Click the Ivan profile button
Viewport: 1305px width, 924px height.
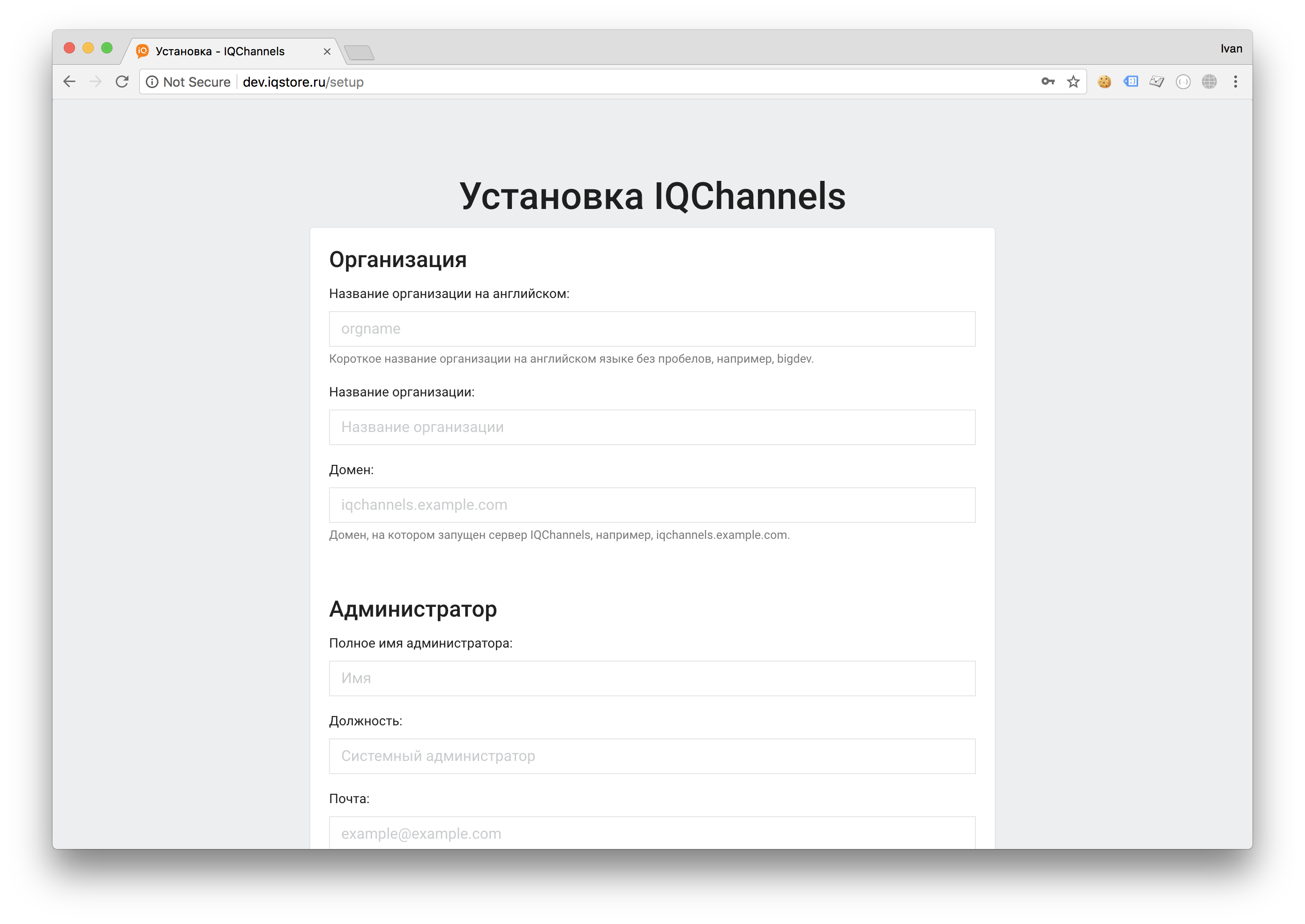coord(1230,49)
